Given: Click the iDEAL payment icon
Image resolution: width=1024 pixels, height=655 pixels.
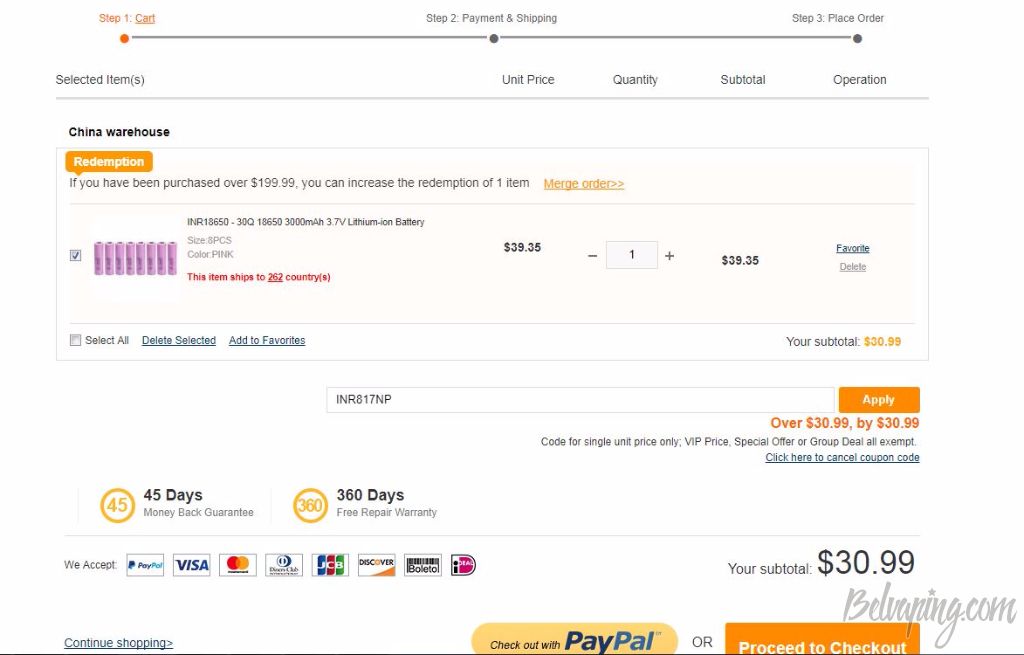Looking at the screenshot, I should [463, 565].
